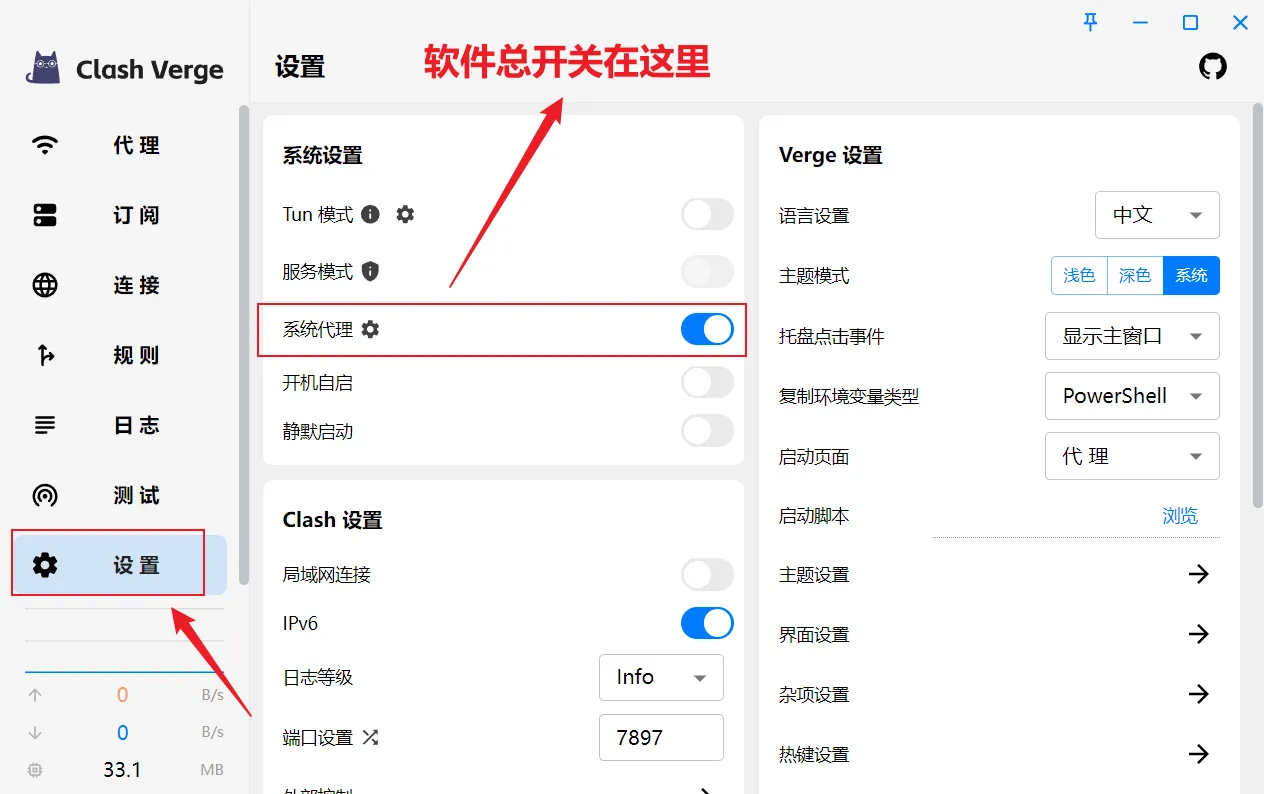Open the GitHub repository icon

[1212, 67]
